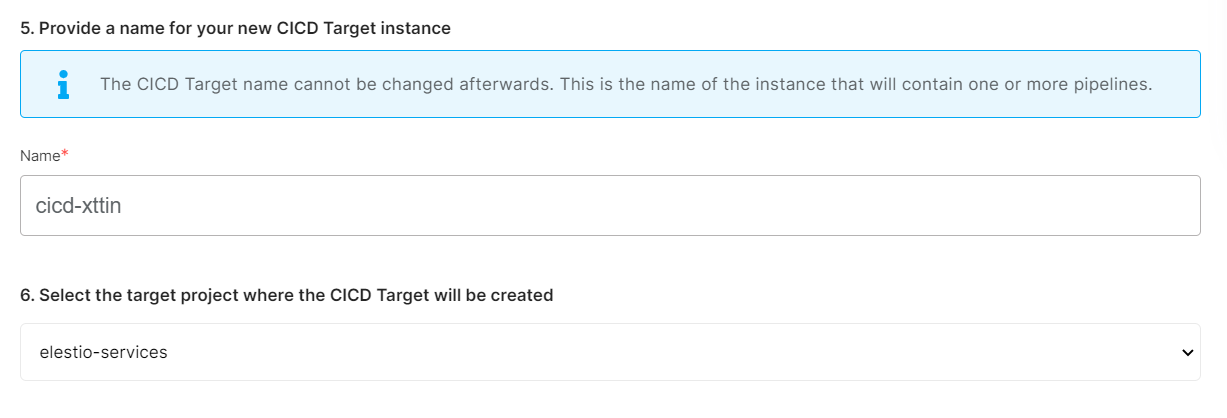Click the "Name" field label

(x=40, y=155)
